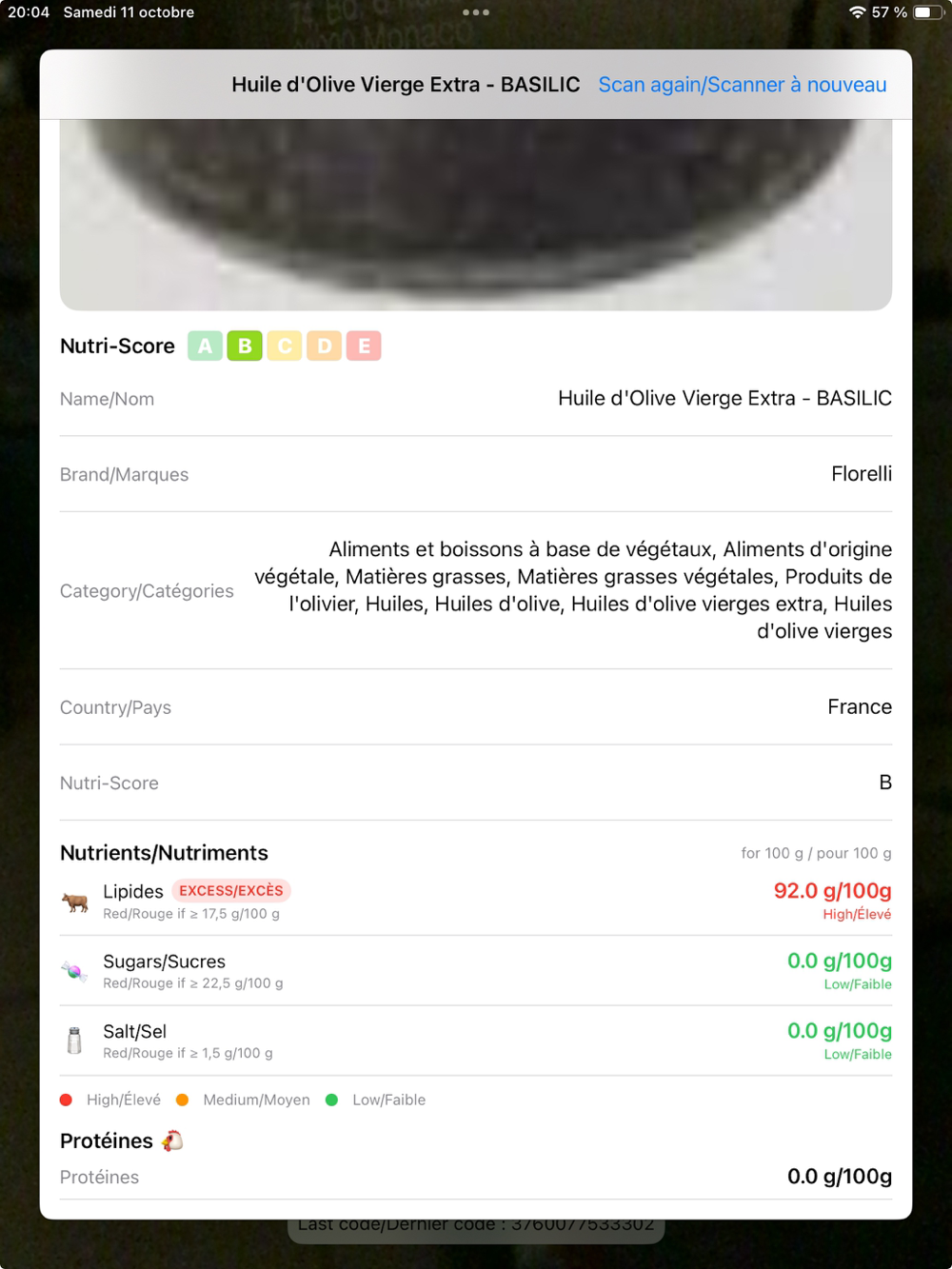Viewport: 952px width, 1269px height.
Task: Tap the salt shaker icon beside Salt/Sel
Action: pyautogui.click(x=74, y=1041)
